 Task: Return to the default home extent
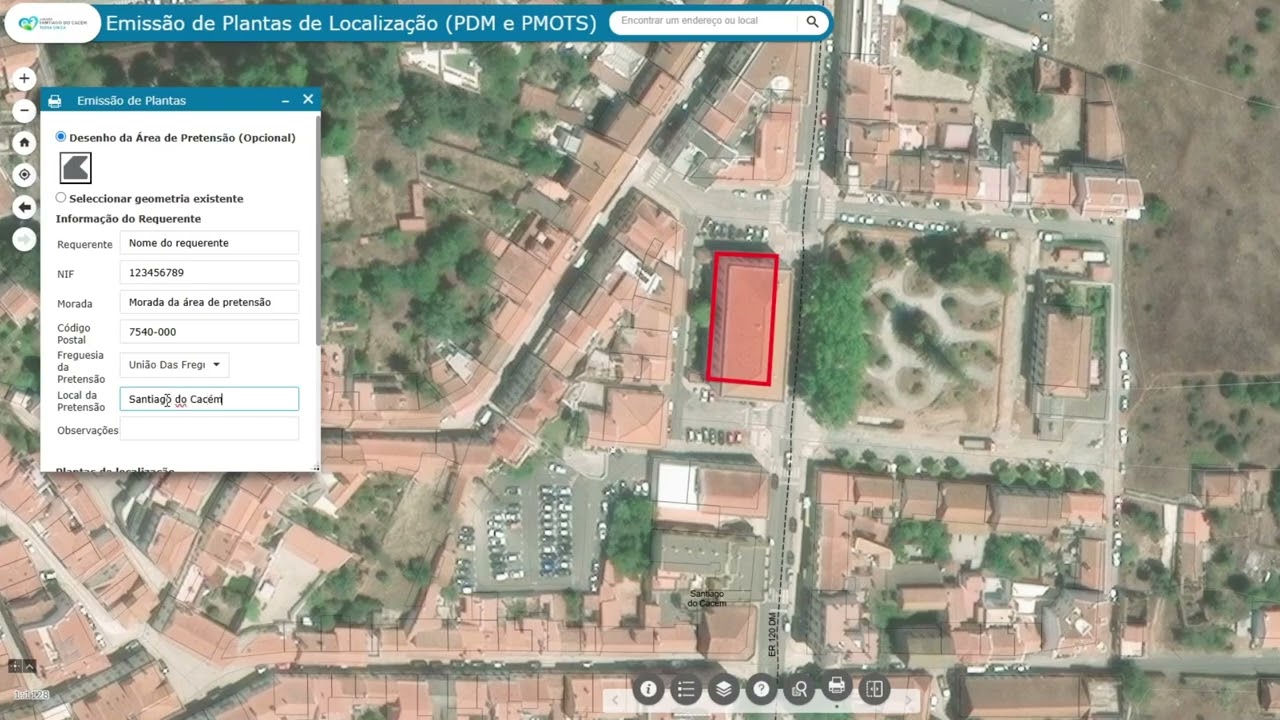(x=24, y=143)
